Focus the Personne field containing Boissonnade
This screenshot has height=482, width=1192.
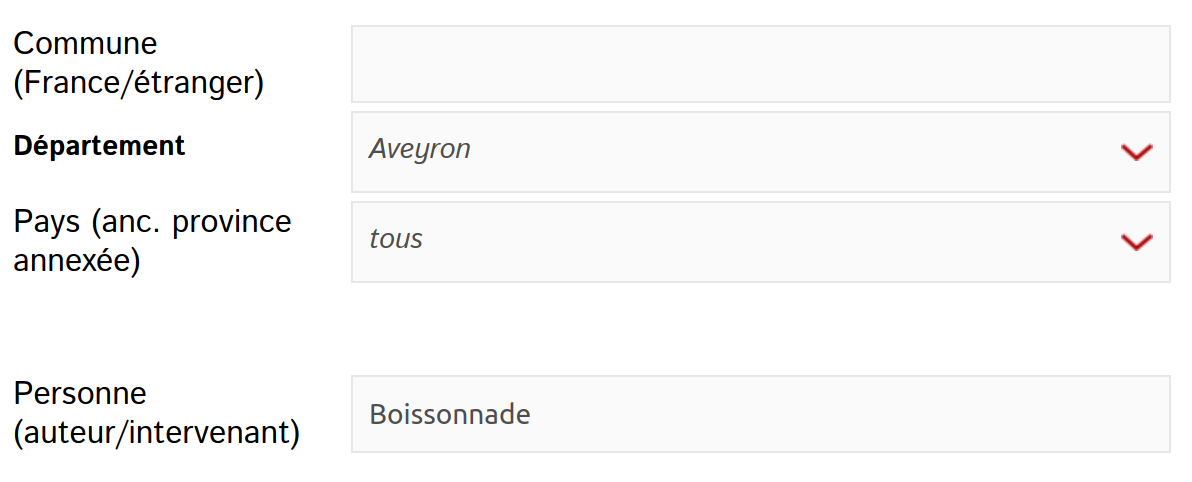point(760,414)
